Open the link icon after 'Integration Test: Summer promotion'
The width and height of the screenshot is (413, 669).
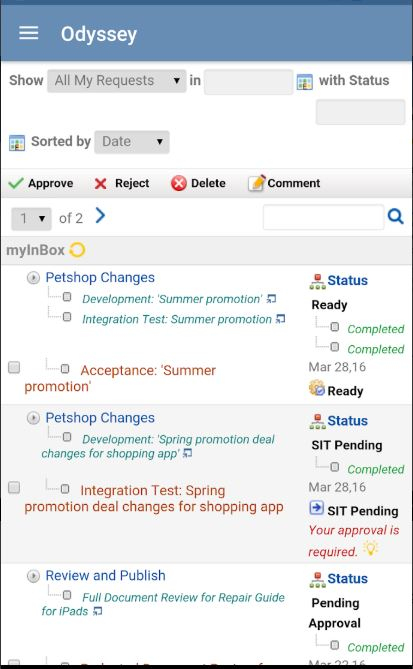tap(280, 319)
